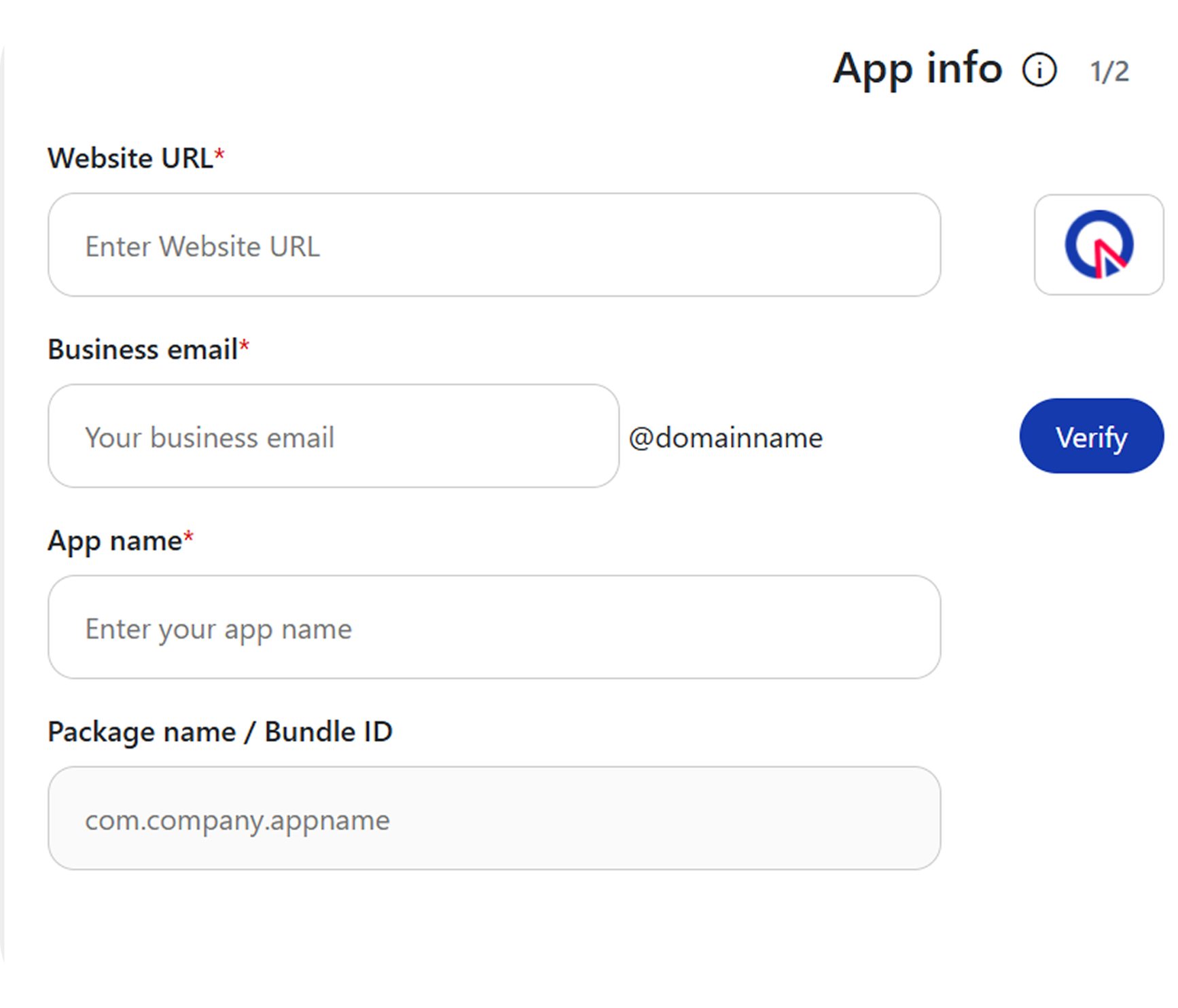Click the 'Enter Website URL' placeholder text
The width and height of the screenshot is (1178, 1008).
202,247
